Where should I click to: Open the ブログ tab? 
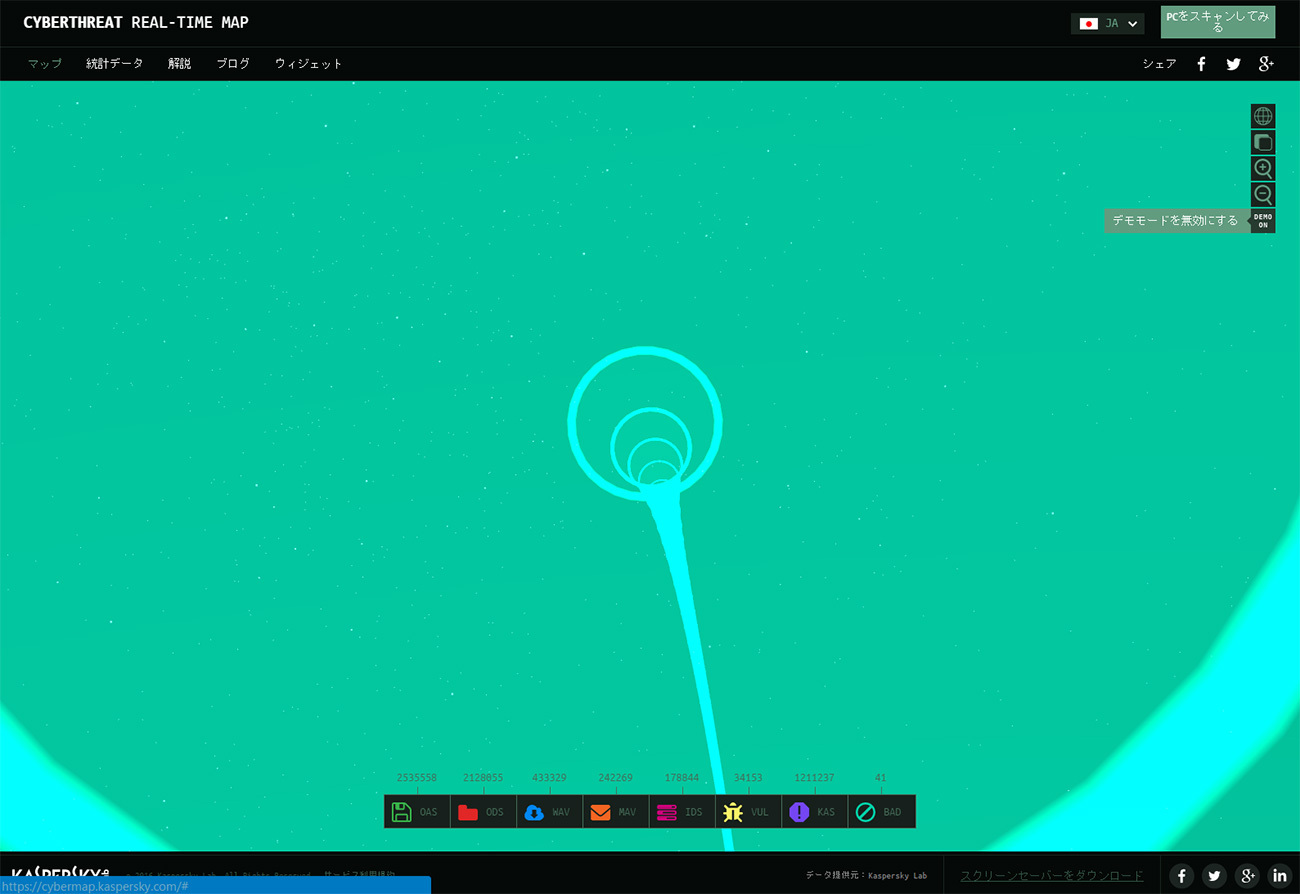[x=233, y=63]
